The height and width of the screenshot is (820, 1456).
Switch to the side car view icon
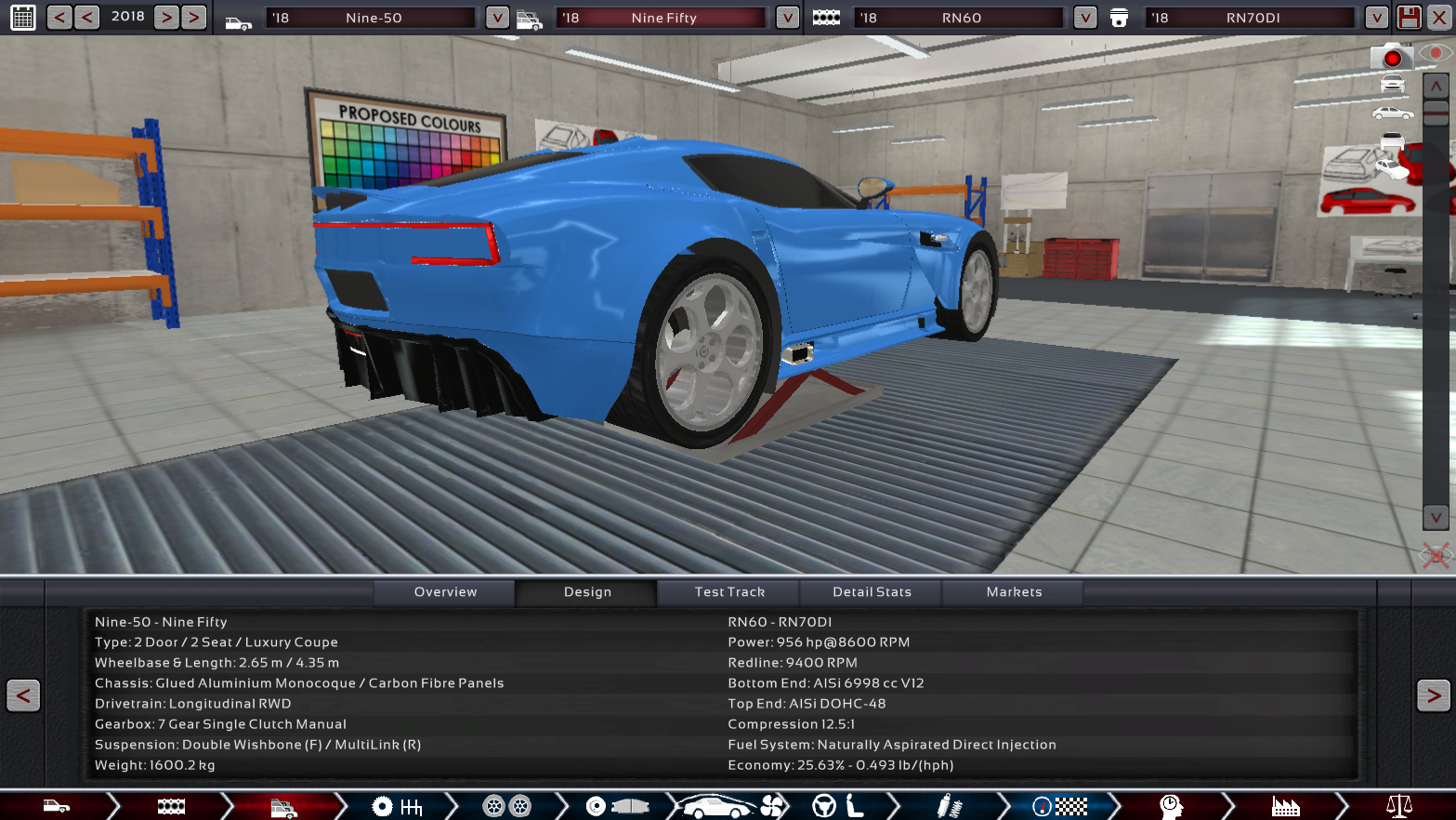[x=1392, y=113]
